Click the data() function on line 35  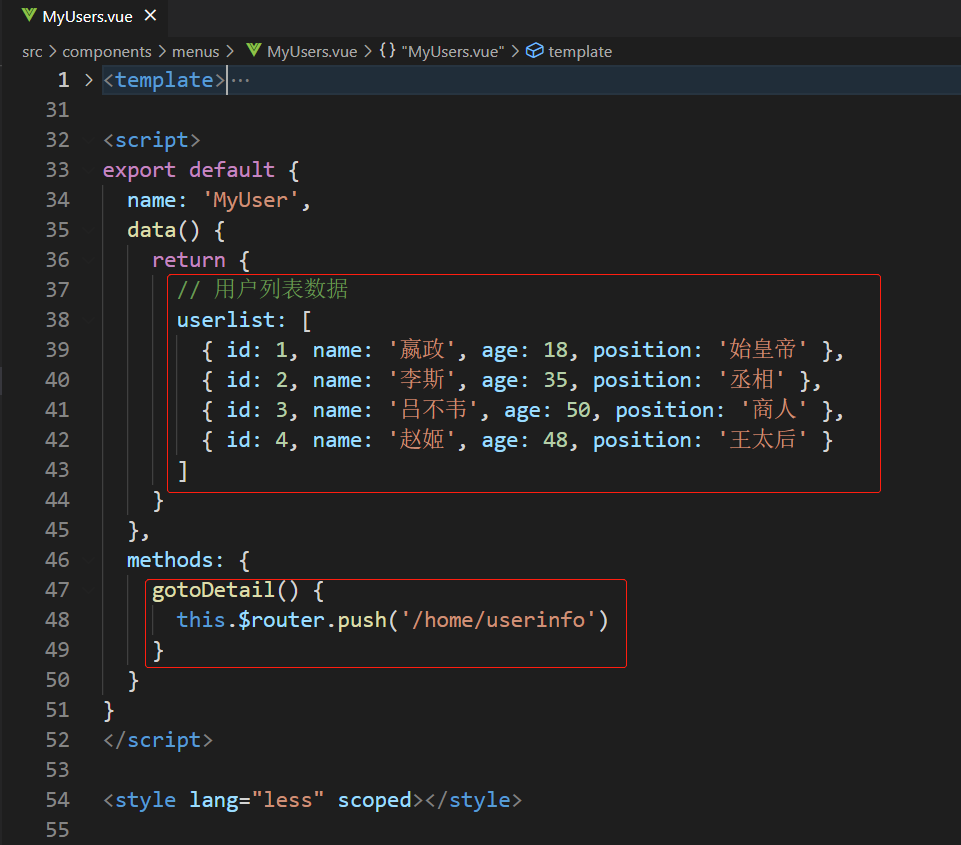pos(163,230)
